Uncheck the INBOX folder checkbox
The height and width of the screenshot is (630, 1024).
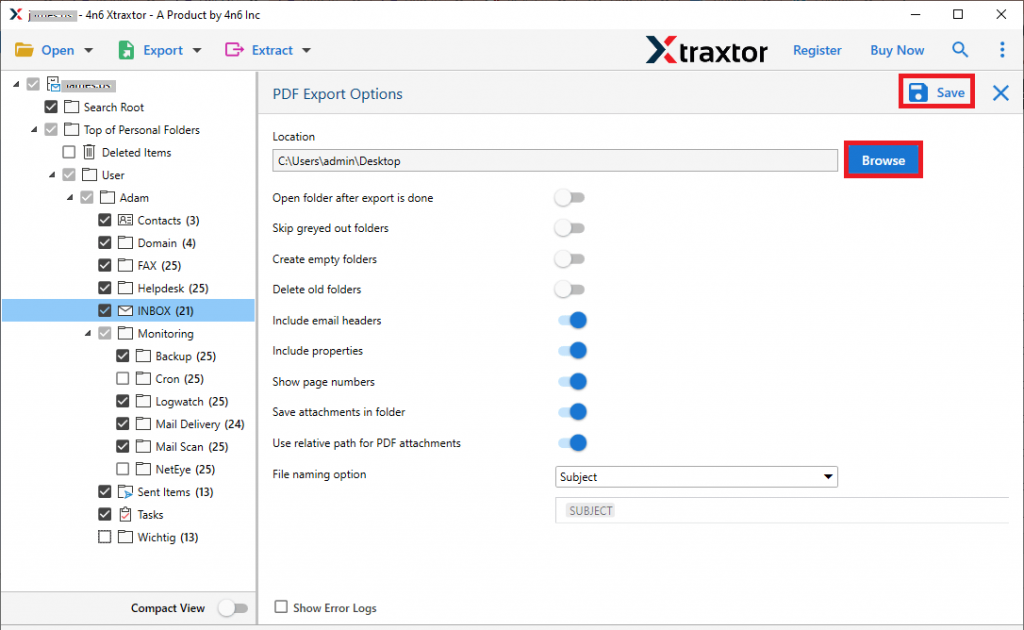(104, 310)
